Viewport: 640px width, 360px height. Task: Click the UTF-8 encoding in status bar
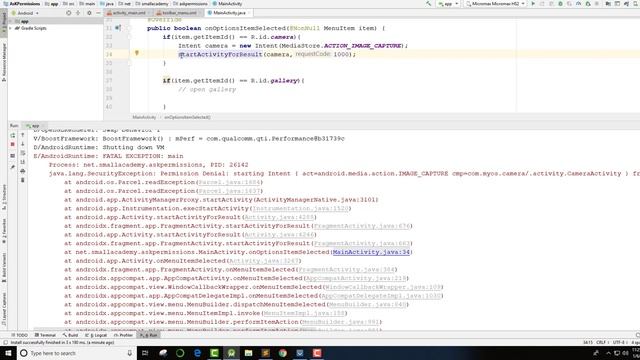(618, 342)
